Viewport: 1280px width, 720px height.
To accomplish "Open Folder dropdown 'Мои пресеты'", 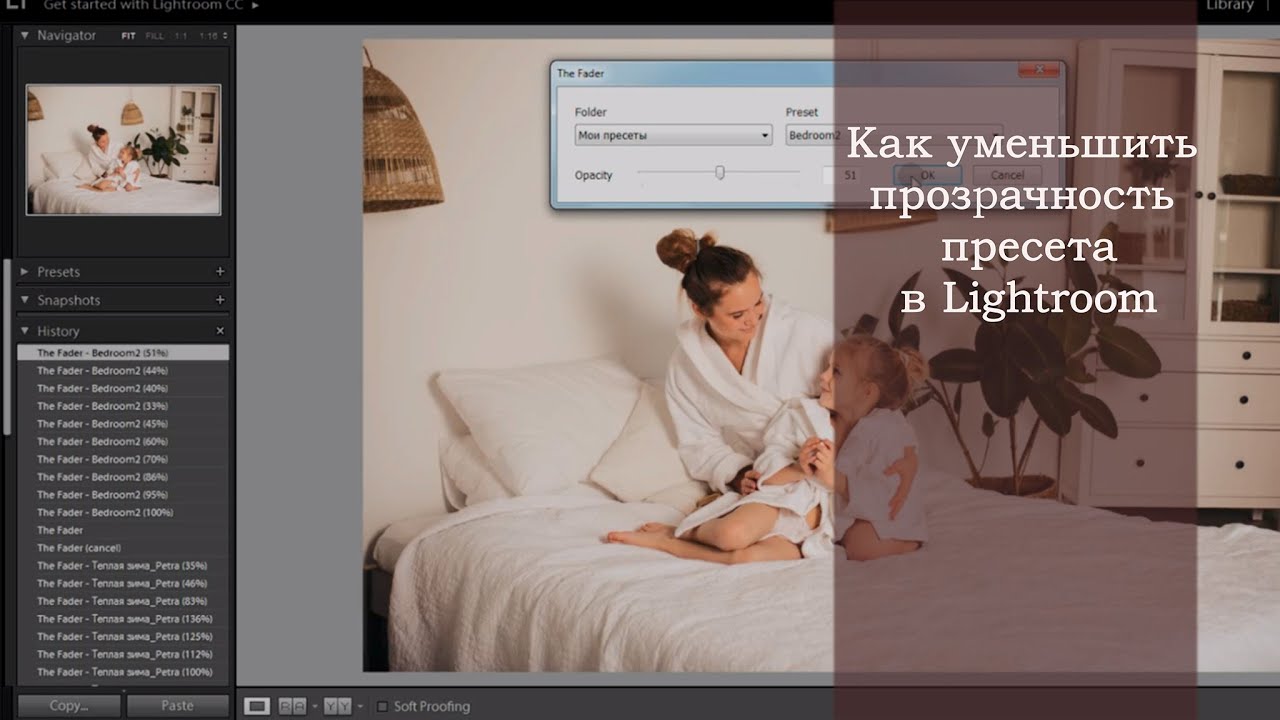I will [674, 135].
